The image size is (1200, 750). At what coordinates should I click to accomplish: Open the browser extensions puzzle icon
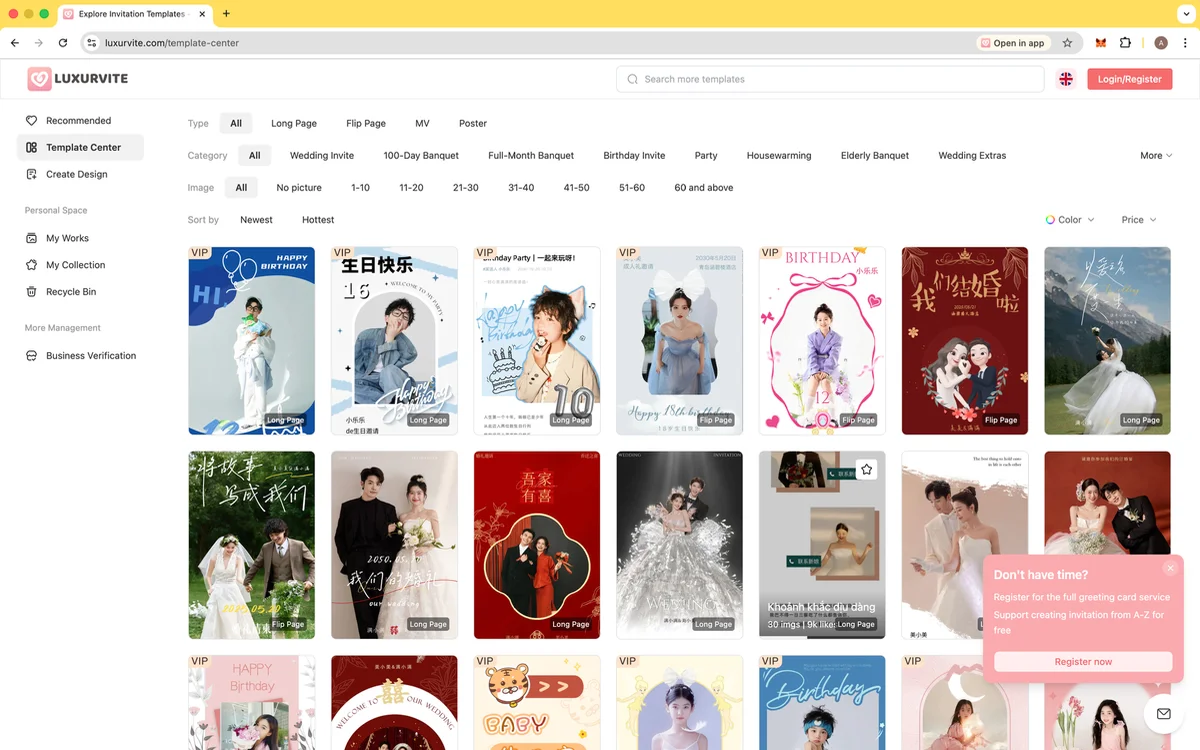click(1126, 43)
